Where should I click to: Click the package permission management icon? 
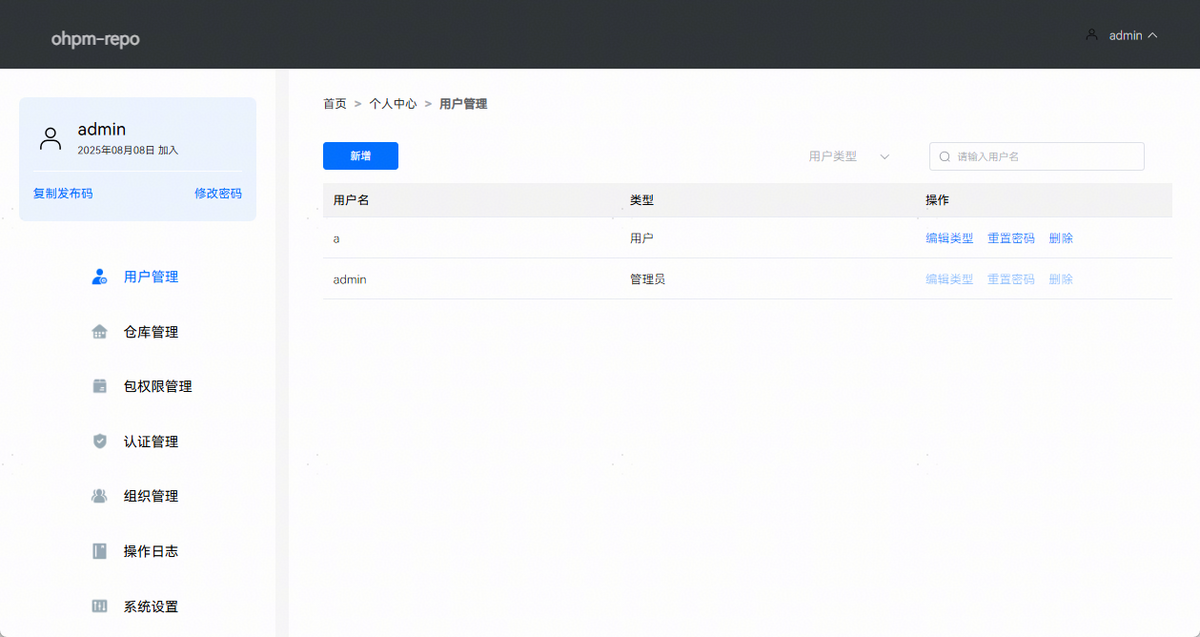coord(99,386)
